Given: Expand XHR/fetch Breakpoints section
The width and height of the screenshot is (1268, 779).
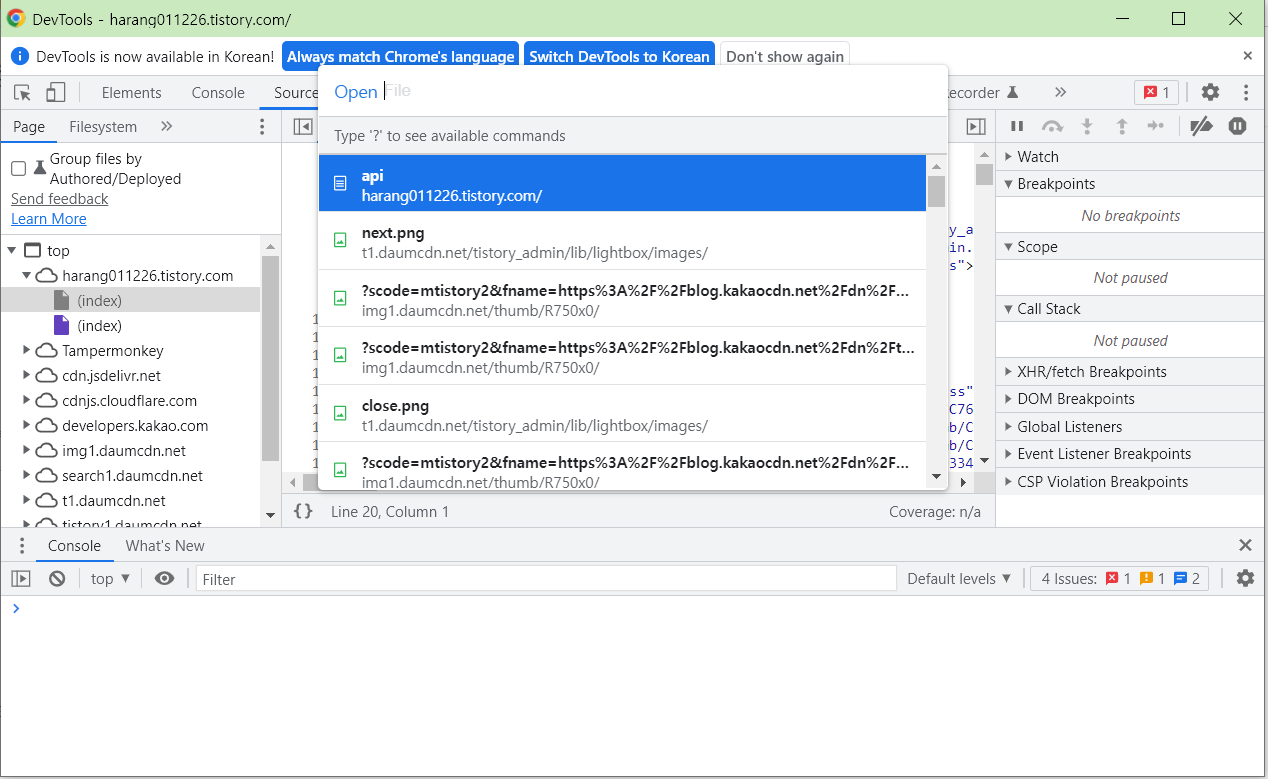Looking at the screenshot, I should 1130,372.
